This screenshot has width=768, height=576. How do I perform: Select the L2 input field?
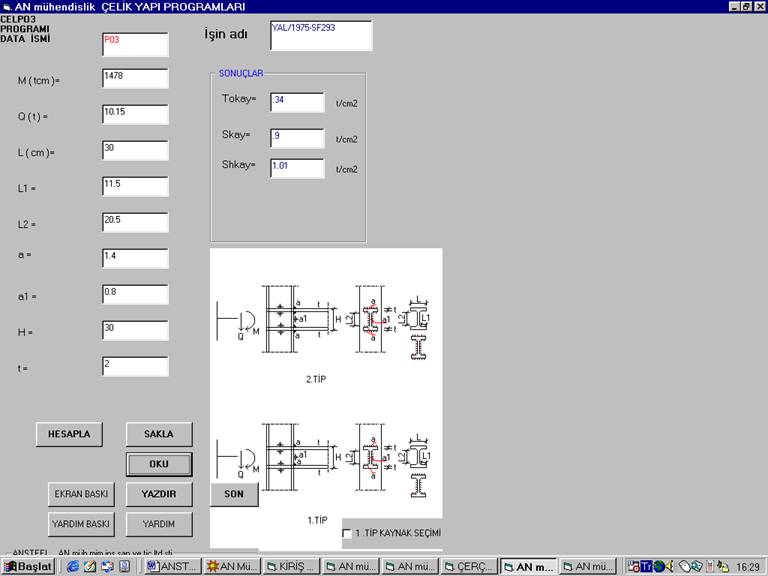point(136,222)
